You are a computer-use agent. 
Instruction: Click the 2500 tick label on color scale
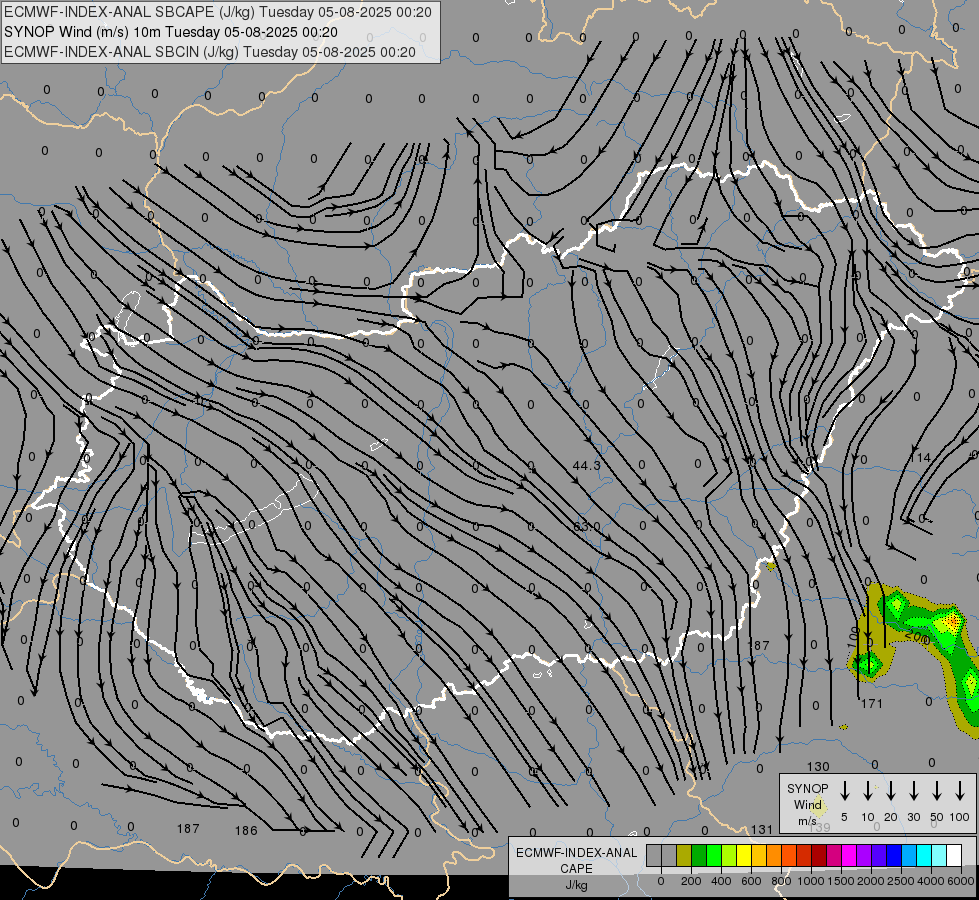click(901, 881)
